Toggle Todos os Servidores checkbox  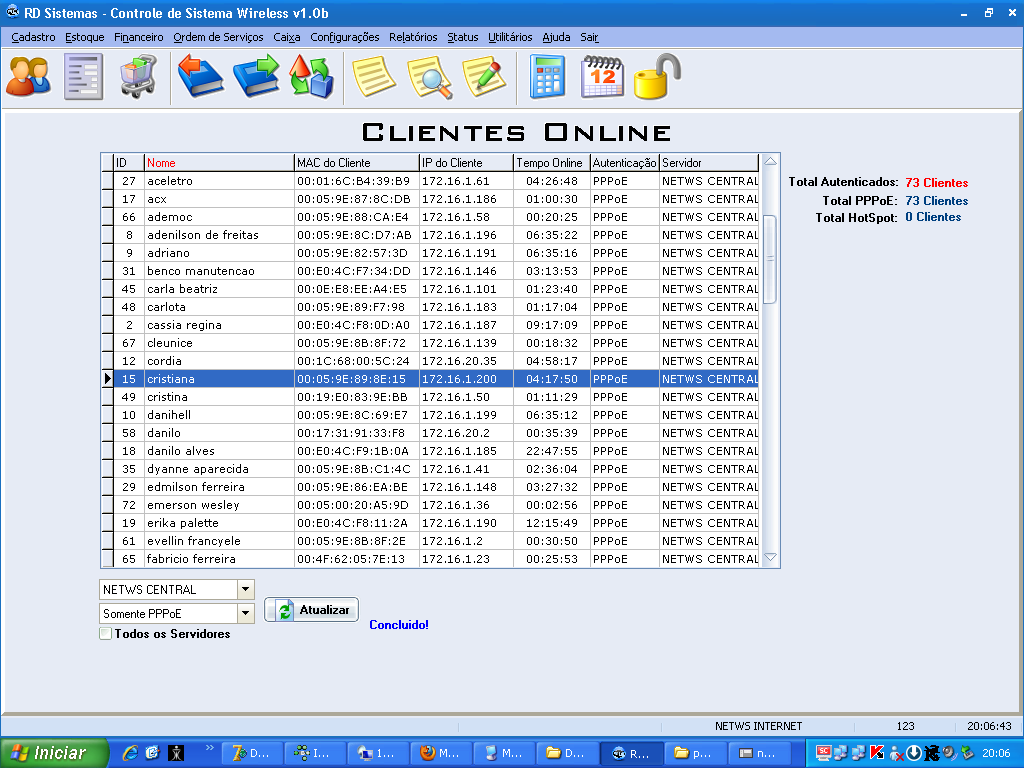(x=105, y=633)
